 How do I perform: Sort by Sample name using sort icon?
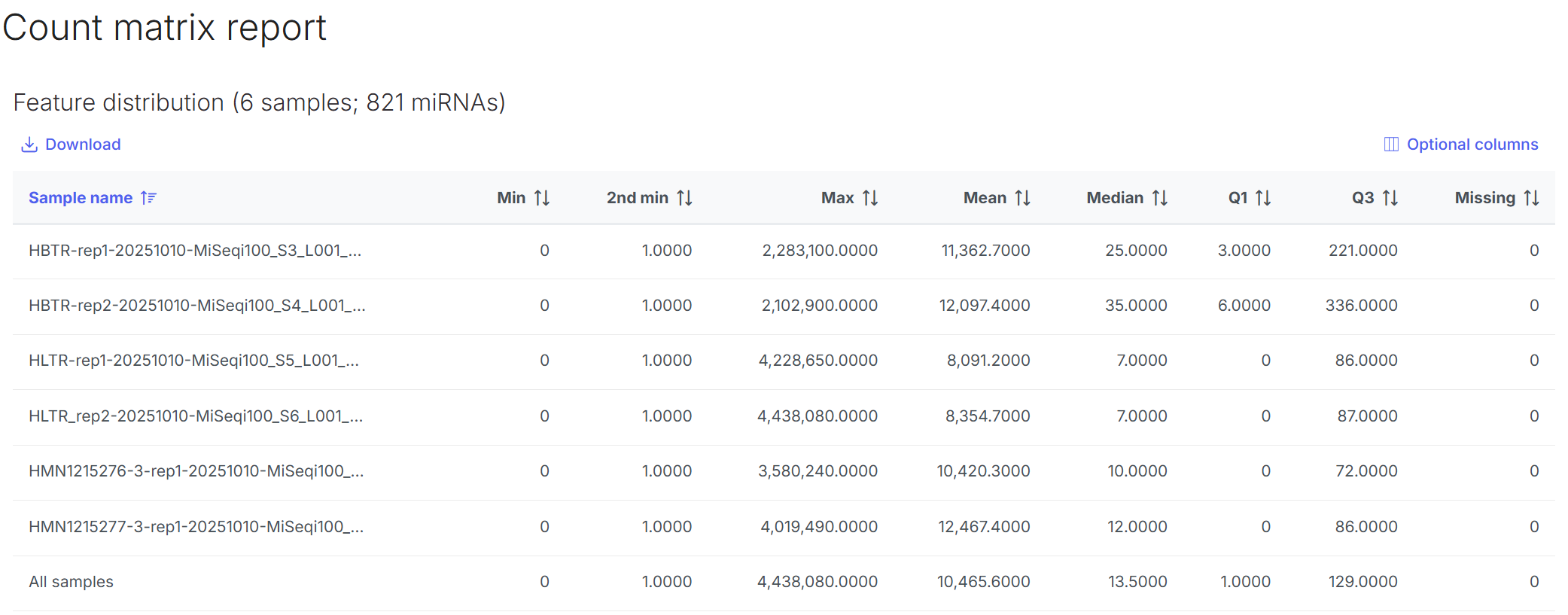coord(149,198)
